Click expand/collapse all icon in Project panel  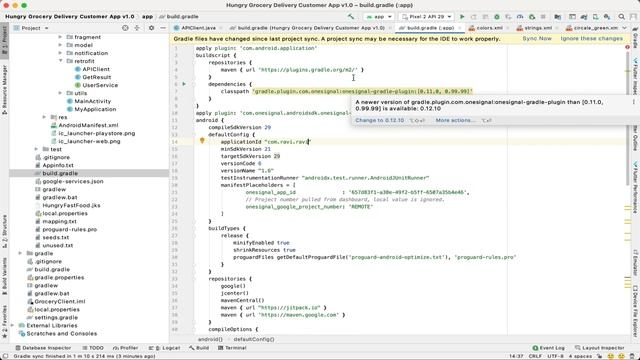tap(137, 28)
